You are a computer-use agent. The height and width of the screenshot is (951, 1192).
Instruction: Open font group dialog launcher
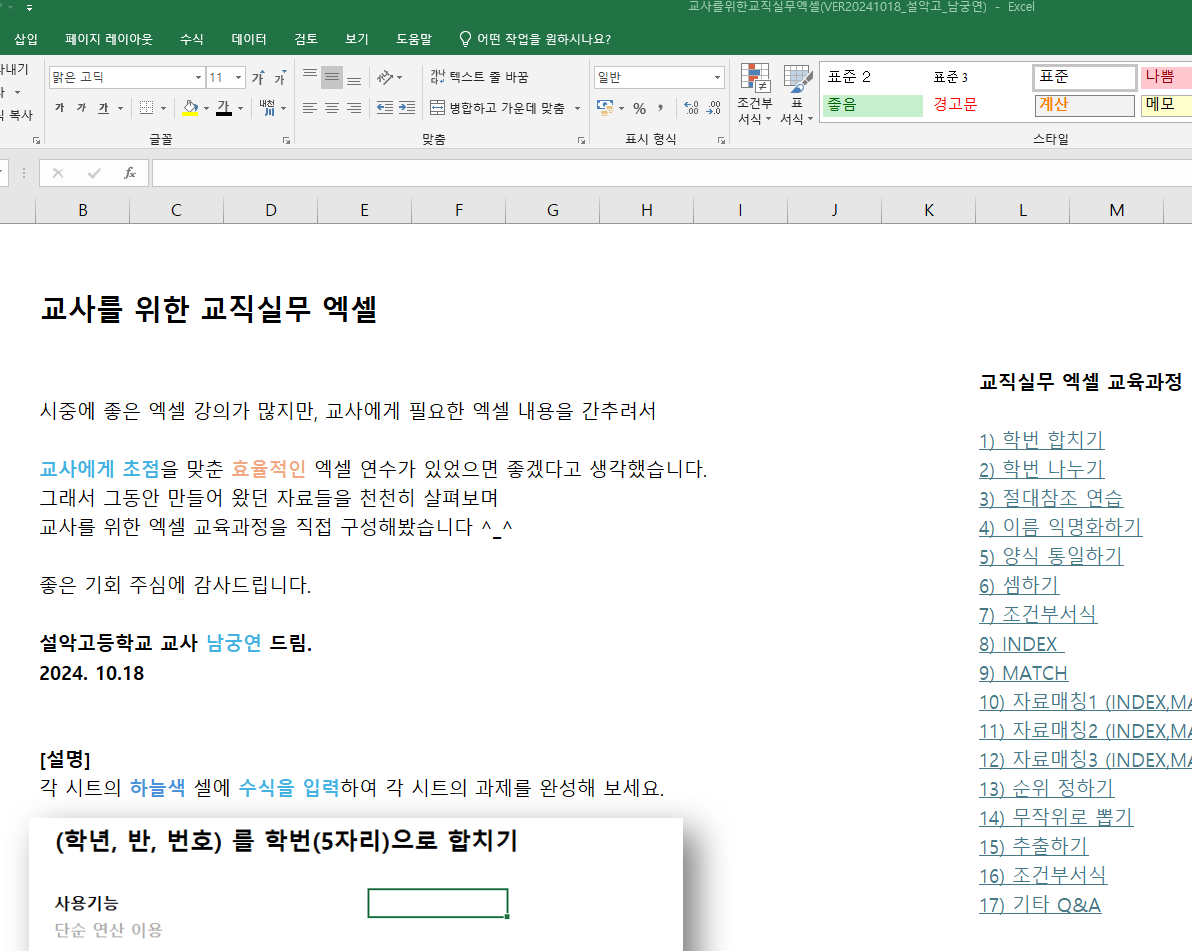pos(287,141)
